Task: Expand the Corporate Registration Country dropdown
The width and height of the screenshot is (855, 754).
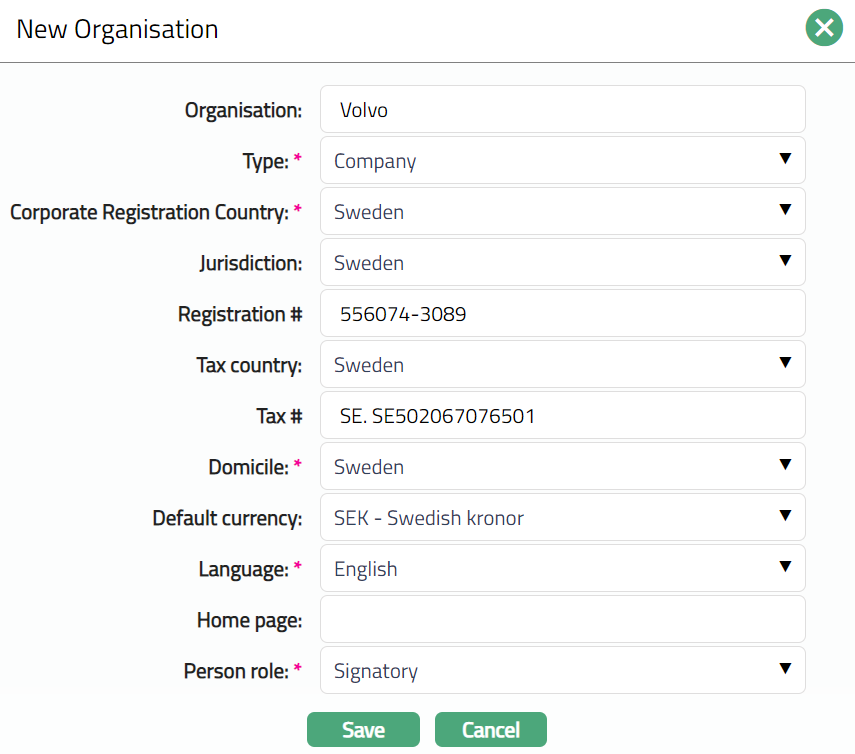Action: pos(562,211)
